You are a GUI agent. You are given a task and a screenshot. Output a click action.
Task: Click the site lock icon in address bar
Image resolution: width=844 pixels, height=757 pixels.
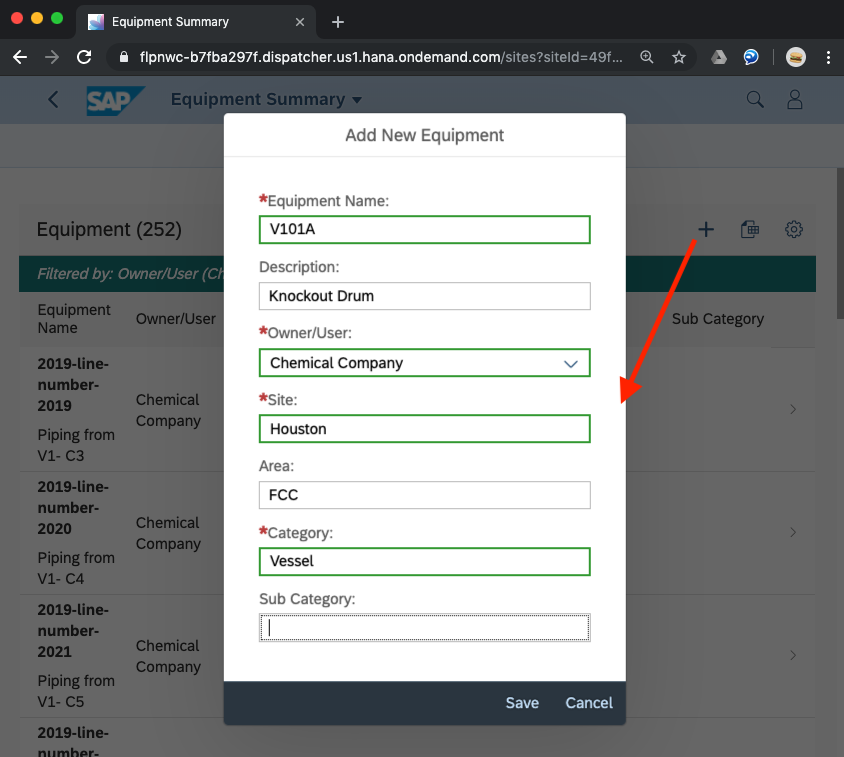pyautogui.click(x=124, y=57)
